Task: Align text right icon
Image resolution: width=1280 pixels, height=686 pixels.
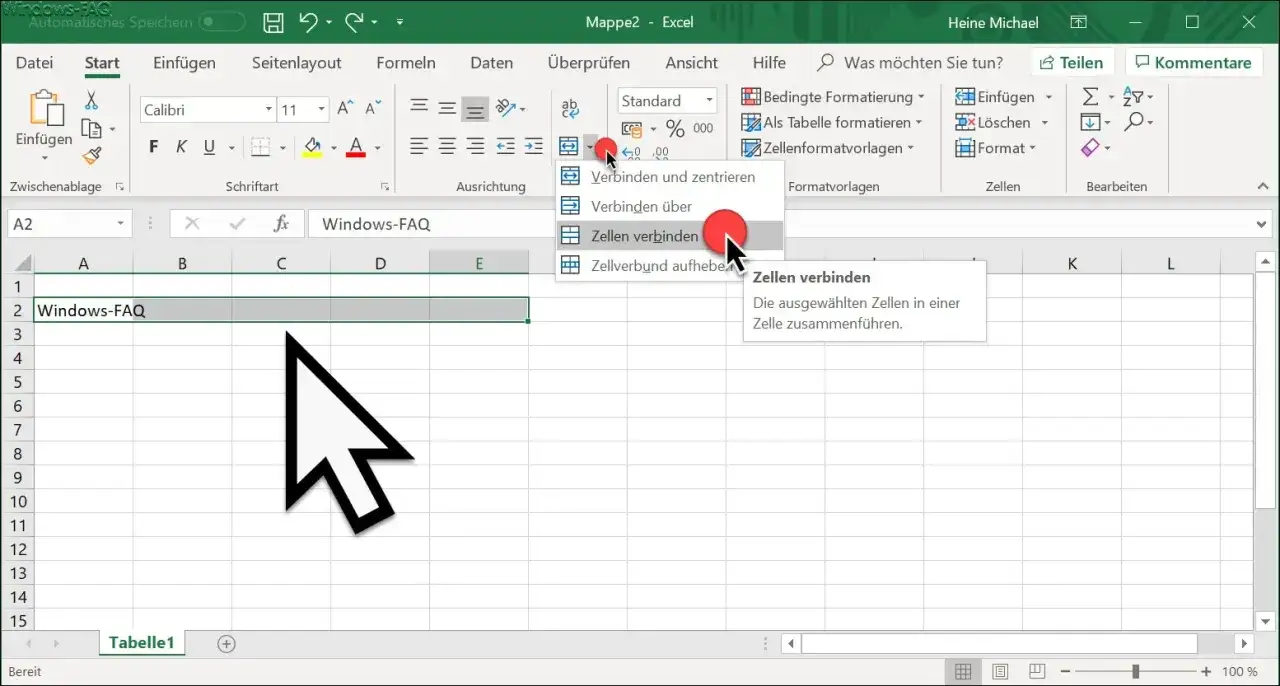Action: pos(475,147)
